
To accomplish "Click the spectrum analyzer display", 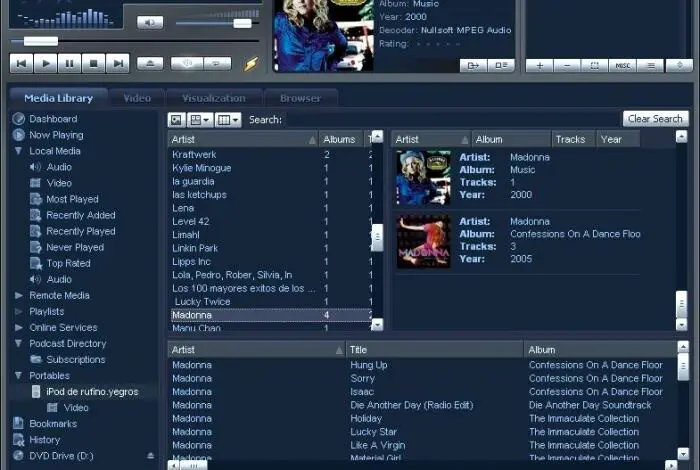I will pos(66,17).
